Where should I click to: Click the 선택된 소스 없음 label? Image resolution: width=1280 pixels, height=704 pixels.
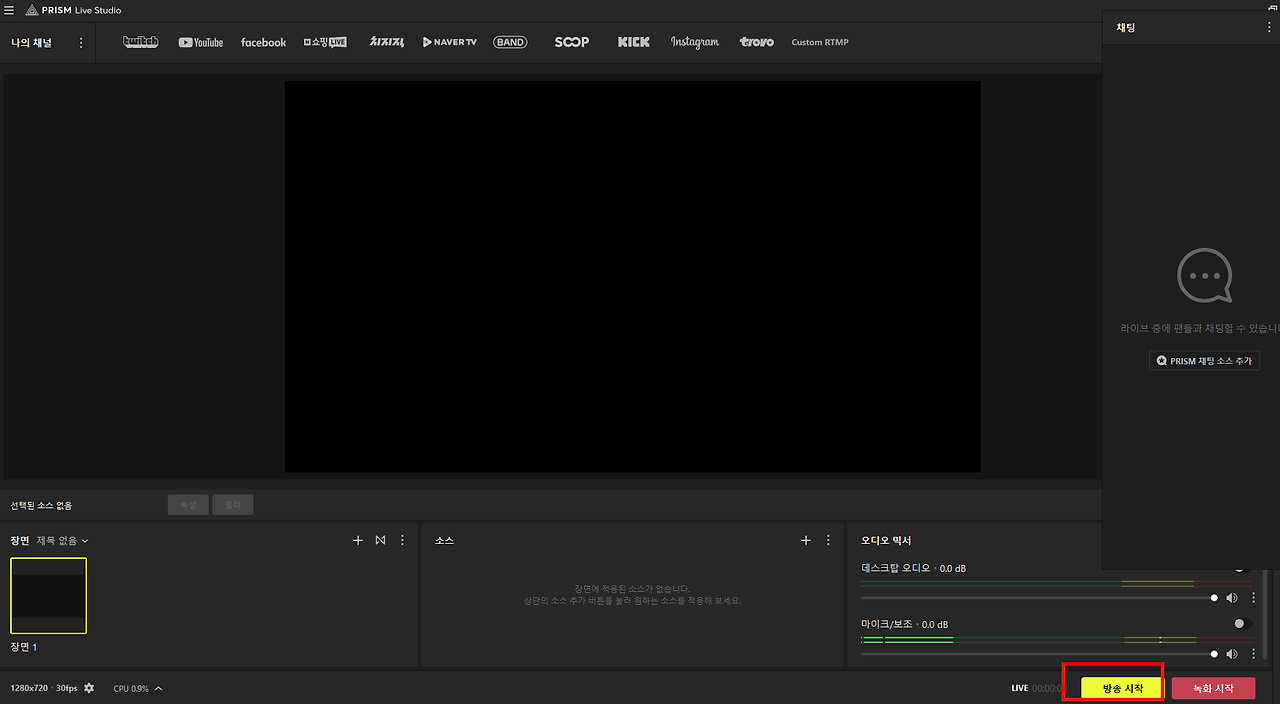(41, 506)
